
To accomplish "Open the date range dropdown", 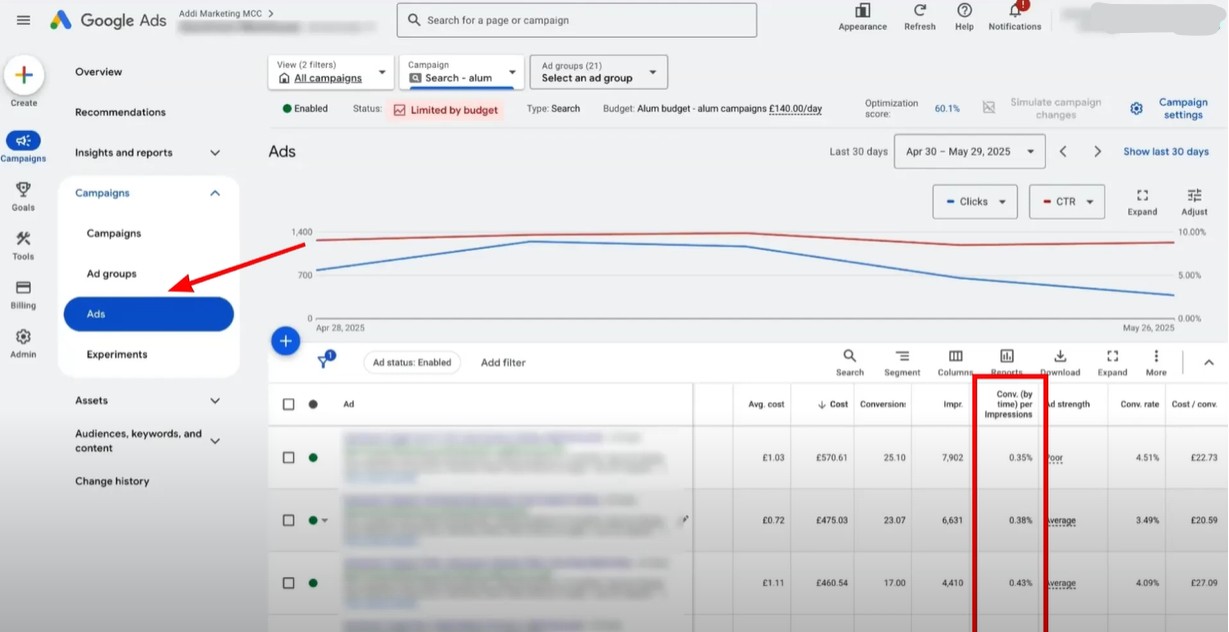I will (x=969, y=152).
